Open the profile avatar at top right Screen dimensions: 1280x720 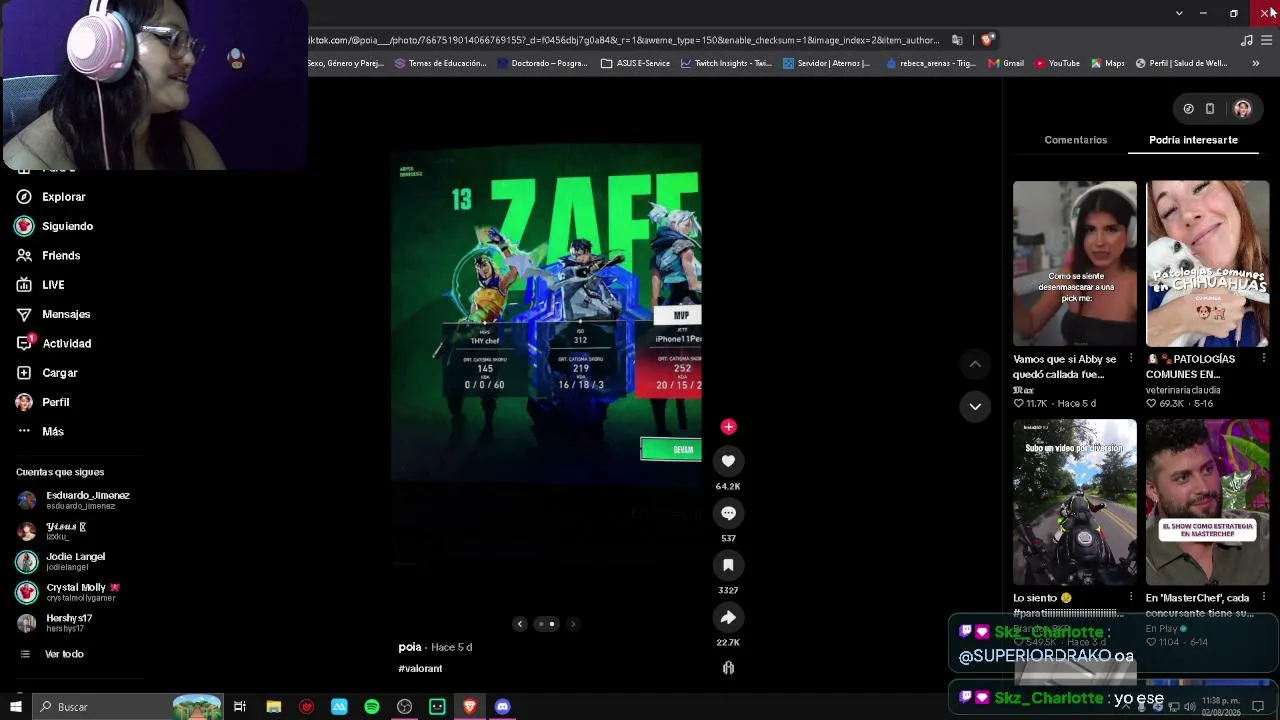point(1242,109)
